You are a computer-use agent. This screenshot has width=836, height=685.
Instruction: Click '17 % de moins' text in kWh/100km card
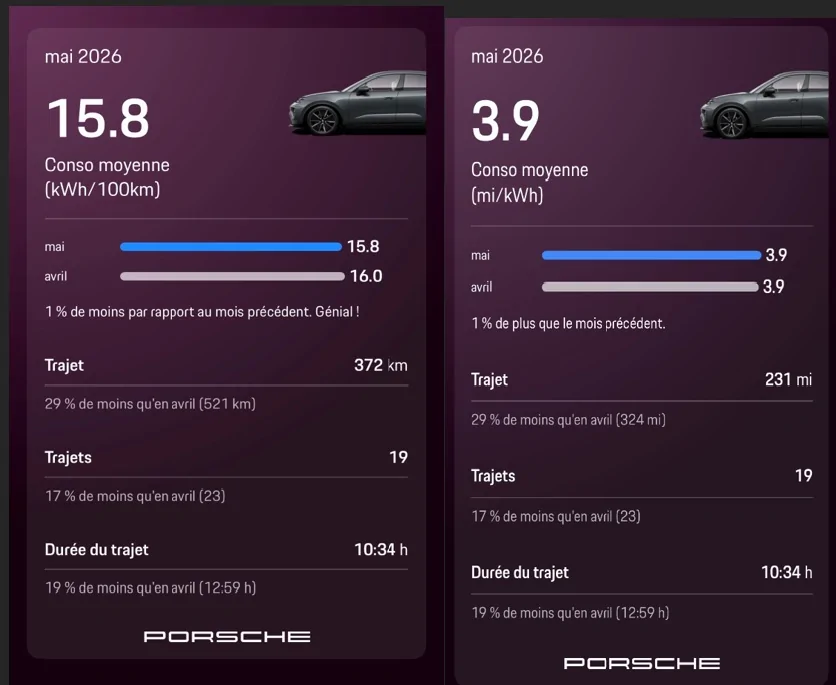click(x=135, y=496)
